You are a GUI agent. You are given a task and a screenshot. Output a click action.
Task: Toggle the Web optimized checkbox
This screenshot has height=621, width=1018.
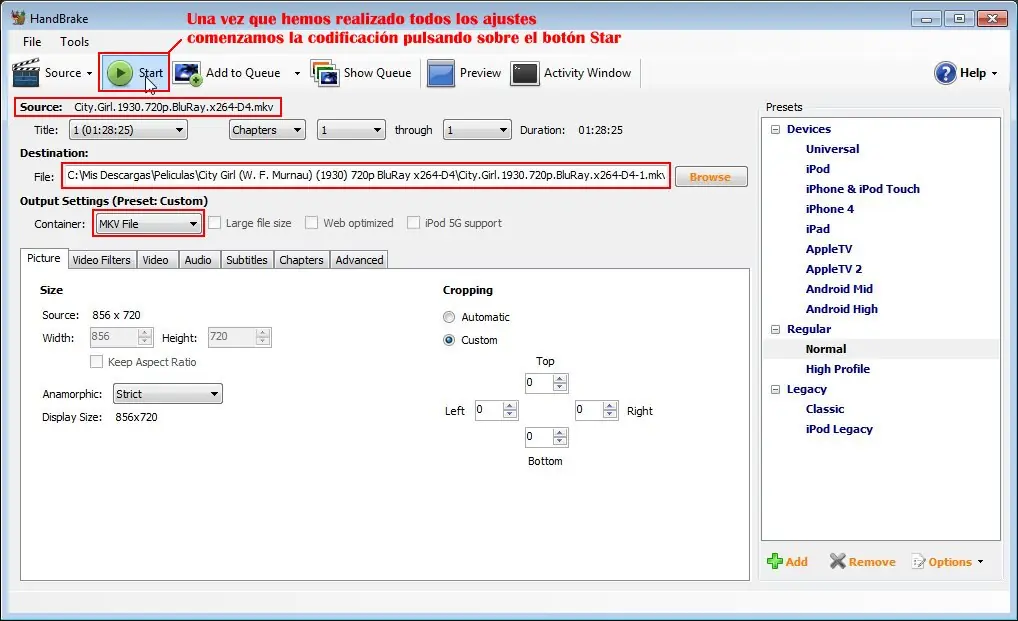(312, 223)
